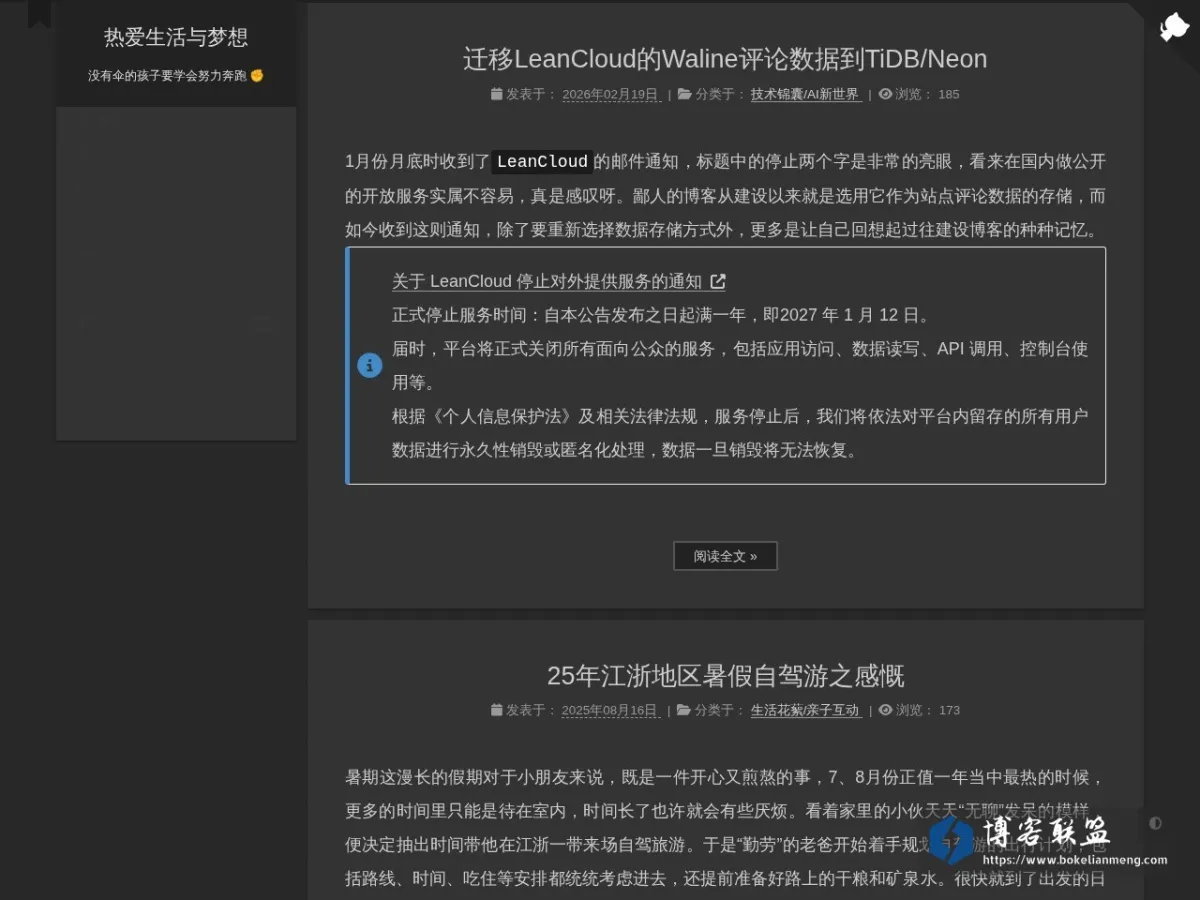Open post title 迁移LeanCloud的Waline评论数据到TiDB/Neon
The height and width of the screenshot is (900, 1200).
tap(725, 59)
